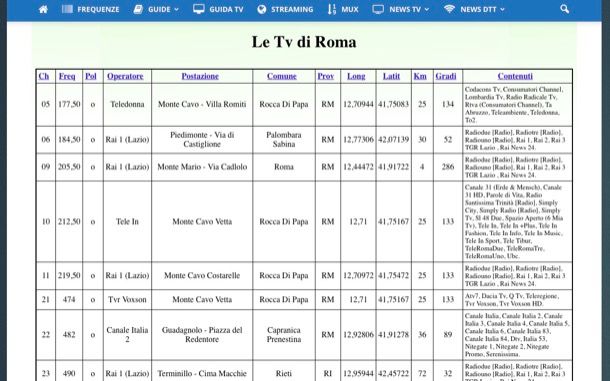This screenshot has height=381, width=610.
Task: Sort table by Pol column
Action: click(91, 76)
